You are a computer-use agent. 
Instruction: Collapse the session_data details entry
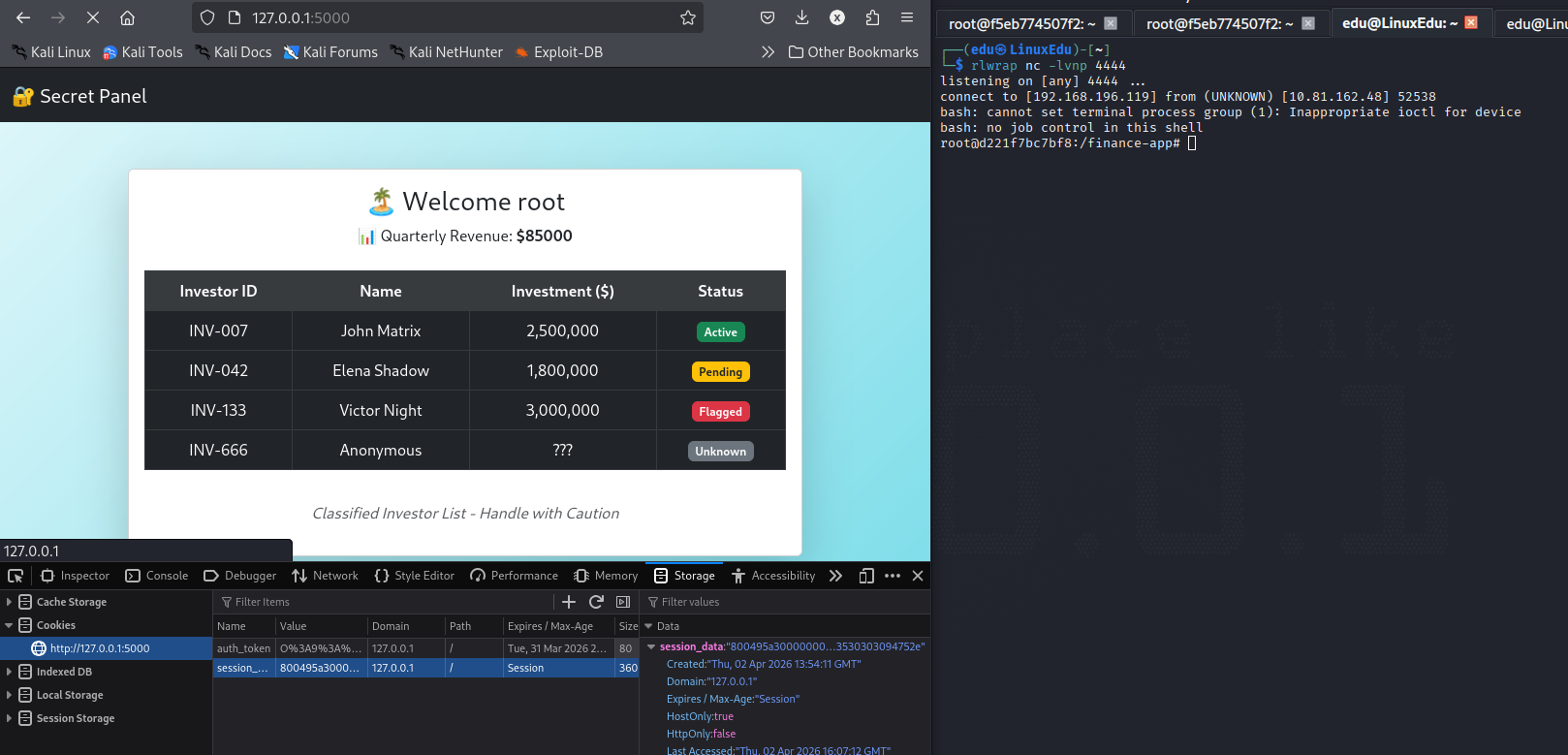click(651, 646)
